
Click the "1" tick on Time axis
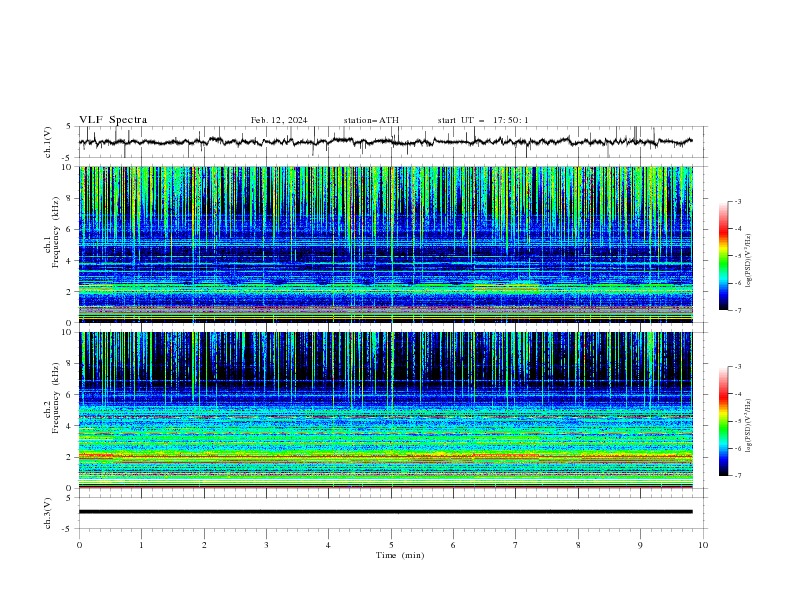click(x=141, y=545)
